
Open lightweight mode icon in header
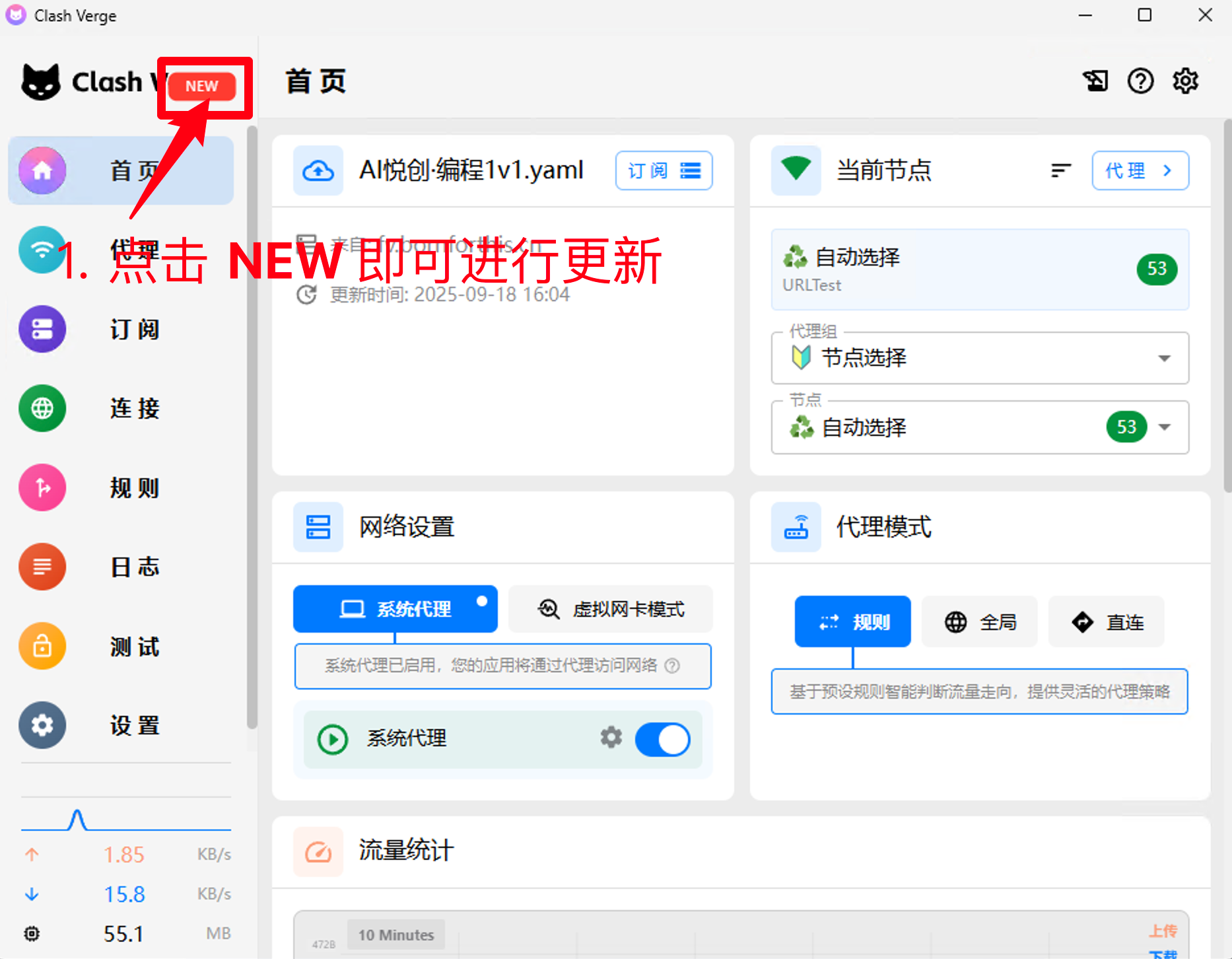[x=1095, y=81]
